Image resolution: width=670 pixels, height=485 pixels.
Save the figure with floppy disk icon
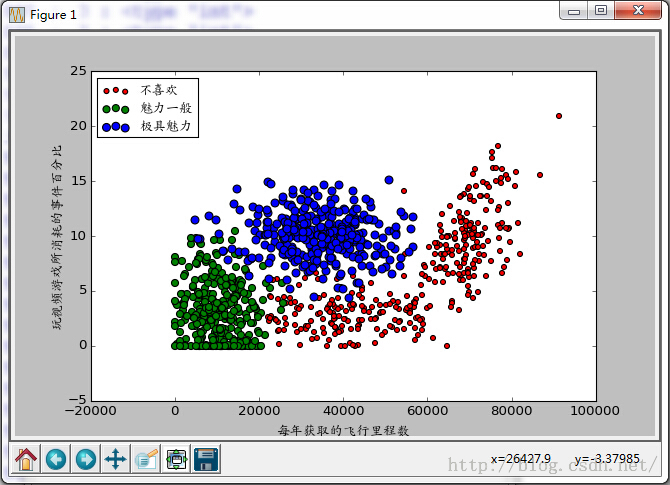[x=206, y=459]
